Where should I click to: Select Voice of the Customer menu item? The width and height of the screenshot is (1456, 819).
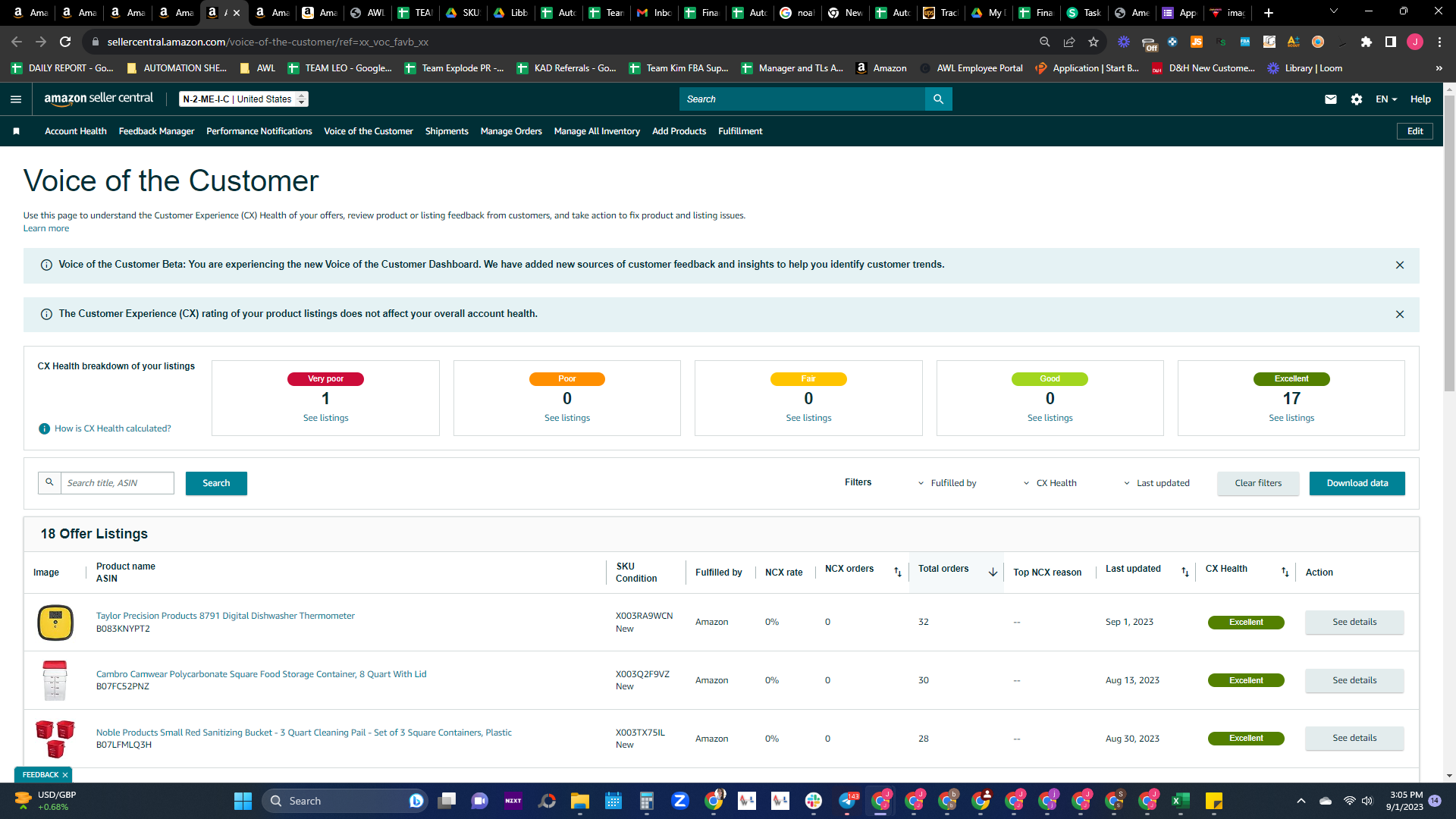pyautogui.click(x=369, y=131)
